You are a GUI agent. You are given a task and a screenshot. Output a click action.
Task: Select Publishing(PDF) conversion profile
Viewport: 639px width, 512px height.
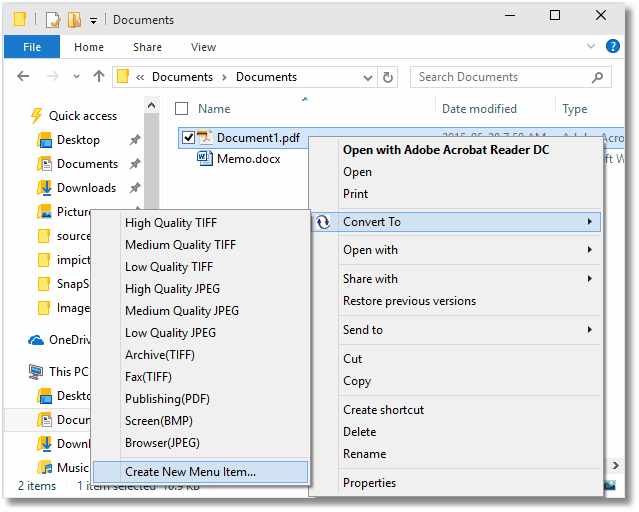(167, 399)
